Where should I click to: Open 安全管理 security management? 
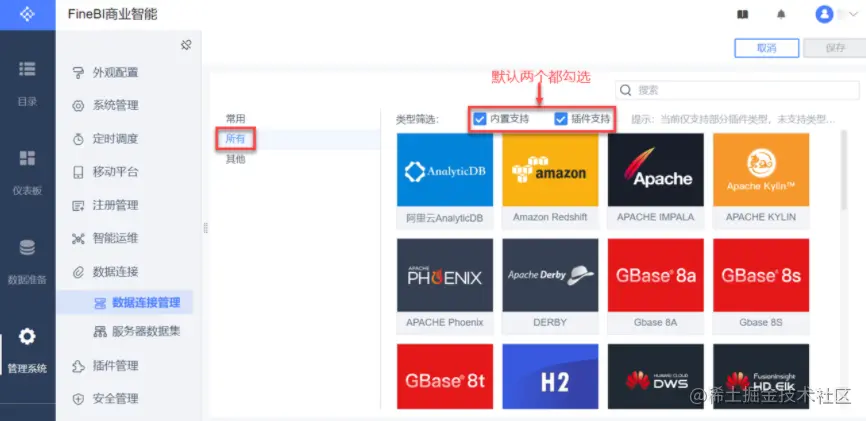[x=115, y=398]
